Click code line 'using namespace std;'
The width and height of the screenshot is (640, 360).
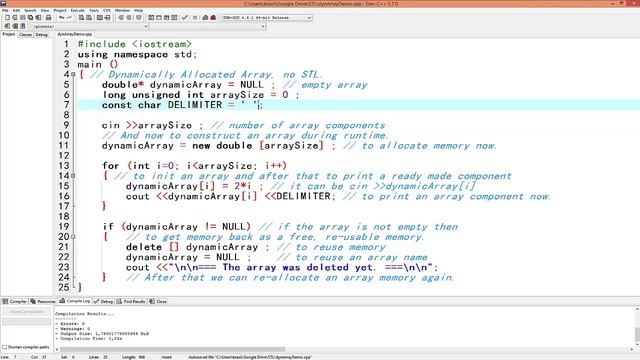[137, 54]
